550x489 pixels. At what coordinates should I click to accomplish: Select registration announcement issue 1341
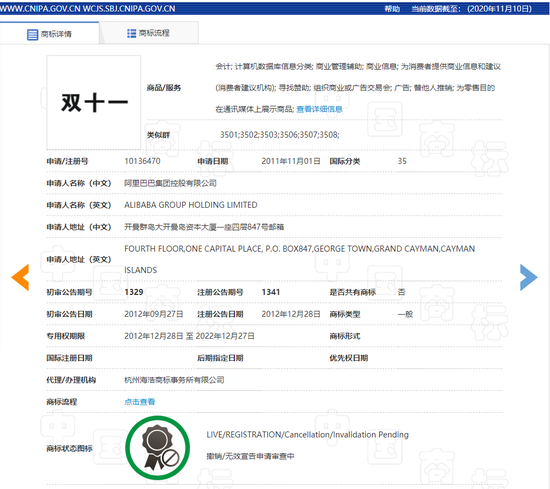click(271, 292)
